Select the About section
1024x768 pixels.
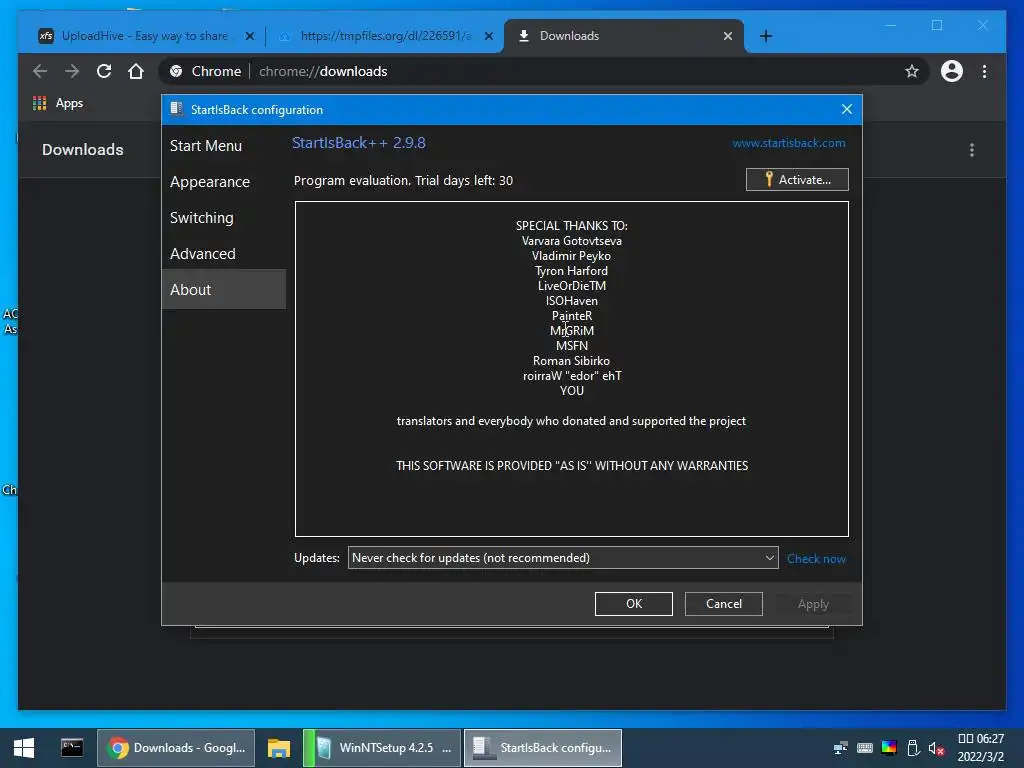click(x=223, y=289)
